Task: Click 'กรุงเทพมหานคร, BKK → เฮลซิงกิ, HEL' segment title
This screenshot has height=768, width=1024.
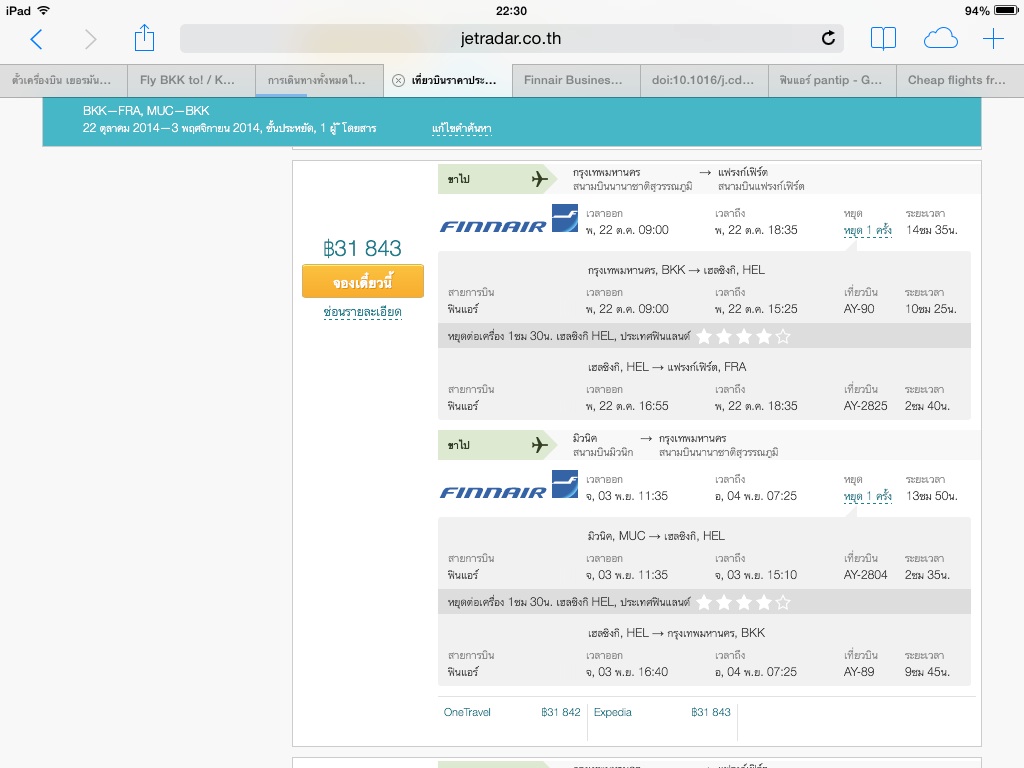Action: (676, 270)
